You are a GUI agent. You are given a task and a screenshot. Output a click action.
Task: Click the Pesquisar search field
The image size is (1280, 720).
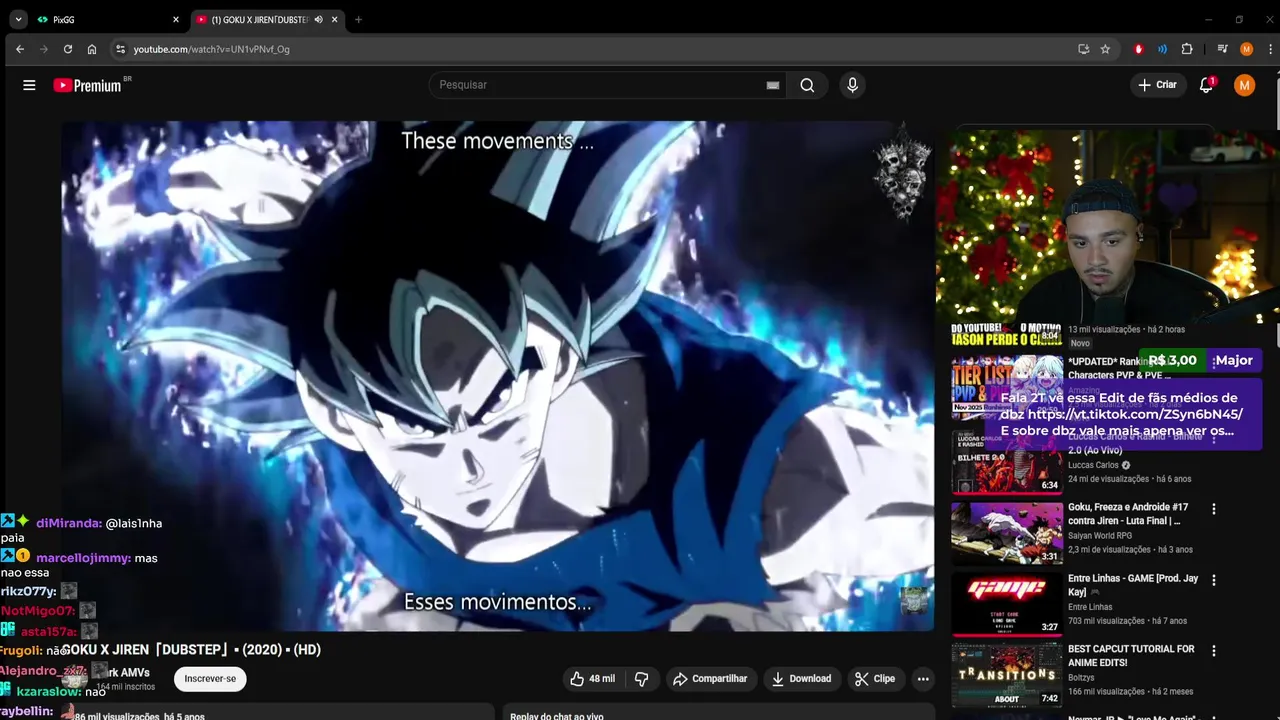coord(600,85)
